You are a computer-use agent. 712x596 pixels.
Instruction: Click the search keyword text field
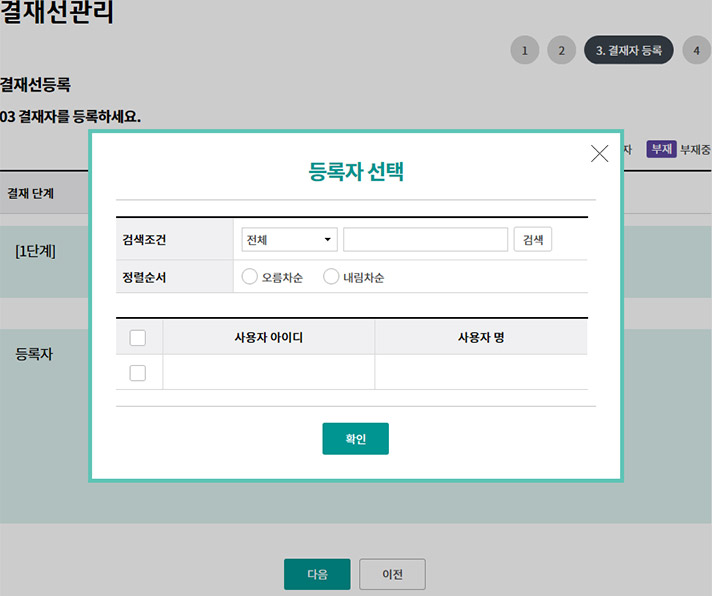tap(425, 240)
